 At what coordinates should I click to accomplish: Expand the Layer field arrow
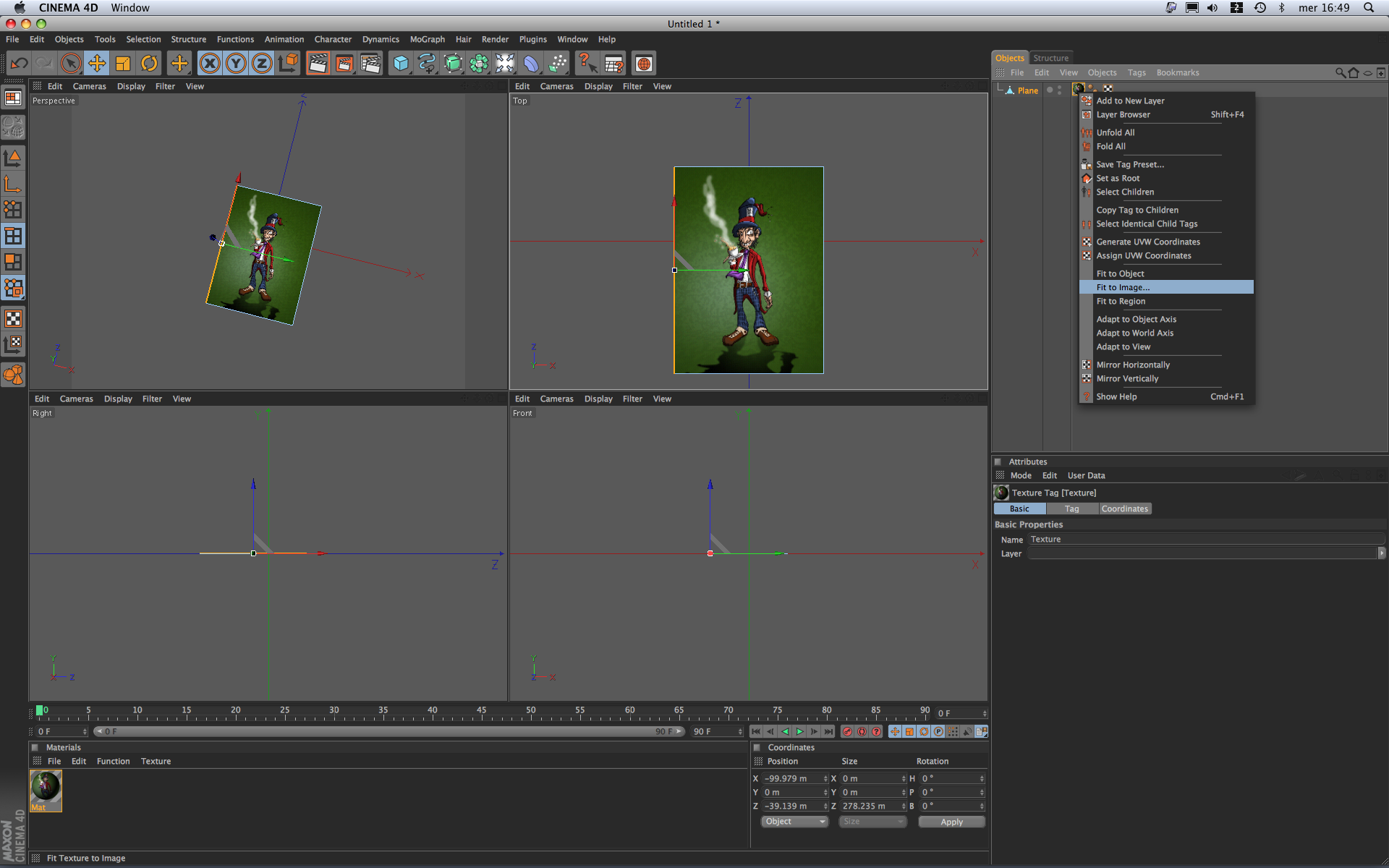[x=1381, y=553]
